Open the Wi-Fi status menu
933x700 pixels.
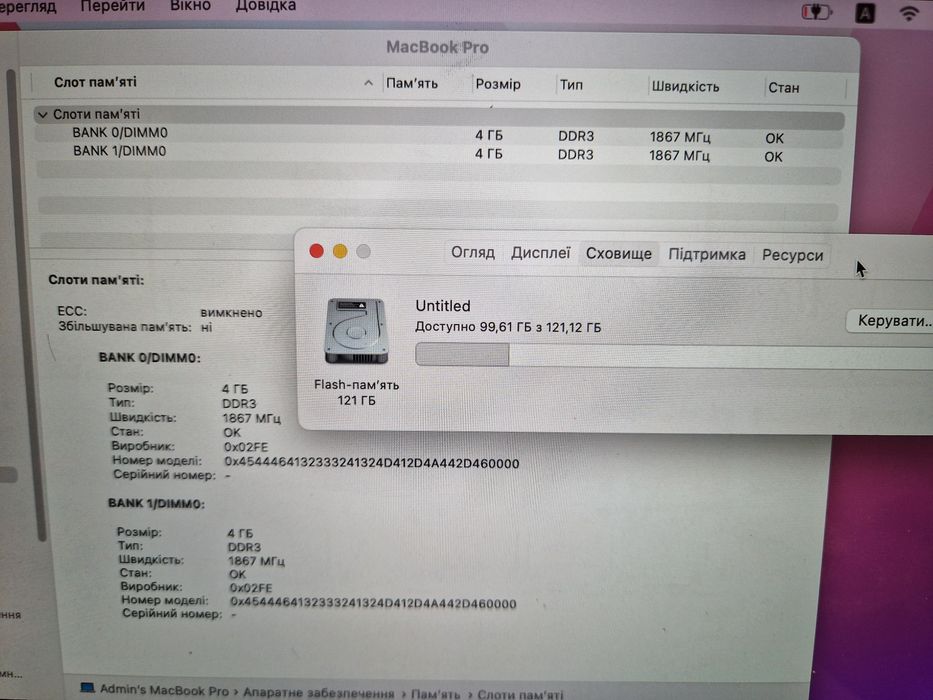click(909, 13)
